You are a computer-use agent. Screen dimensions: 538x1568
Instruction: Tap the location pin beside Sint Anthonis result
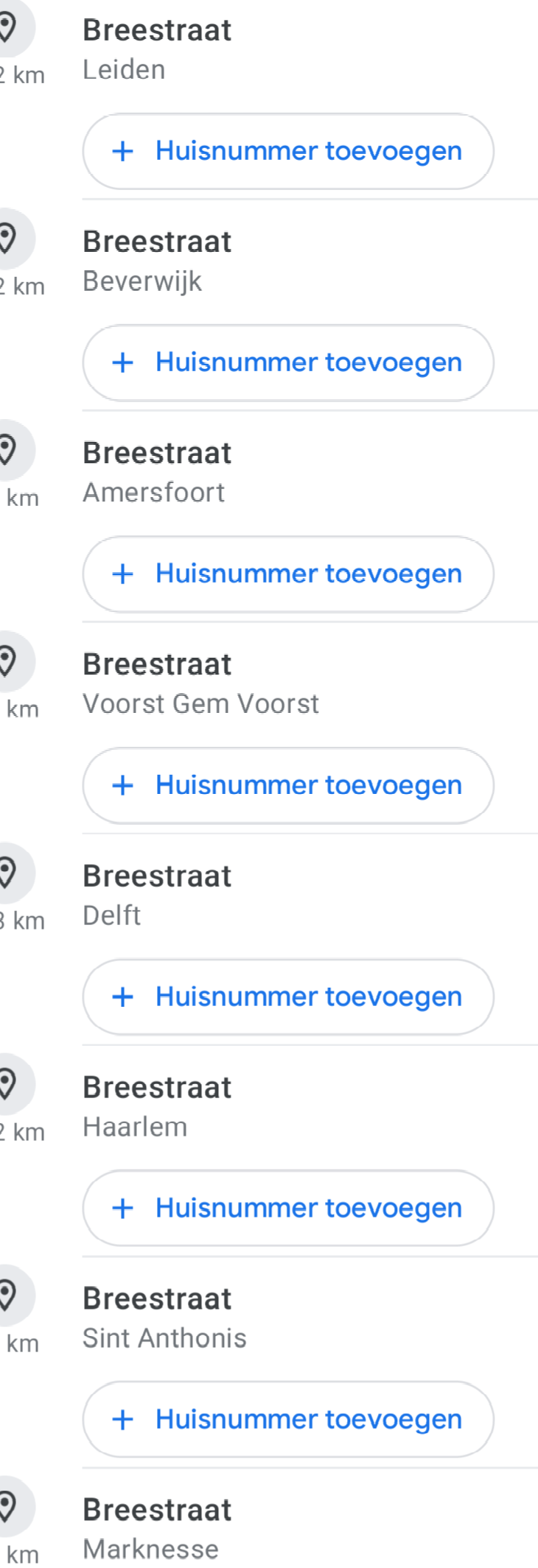[7, 1295]
